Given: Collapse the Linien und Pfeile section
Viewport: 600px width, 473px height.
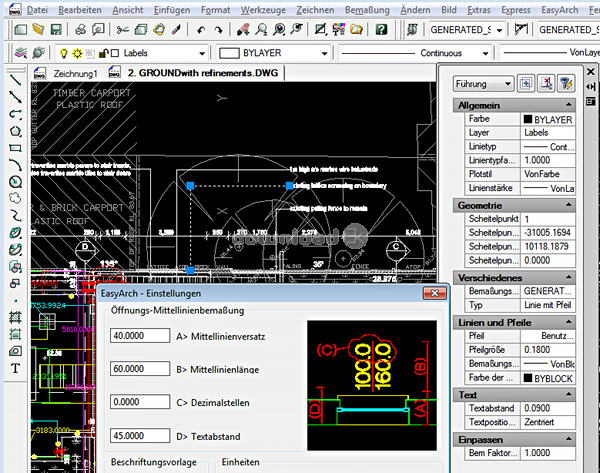Looking at the screenshot, I should pos(569,322).
